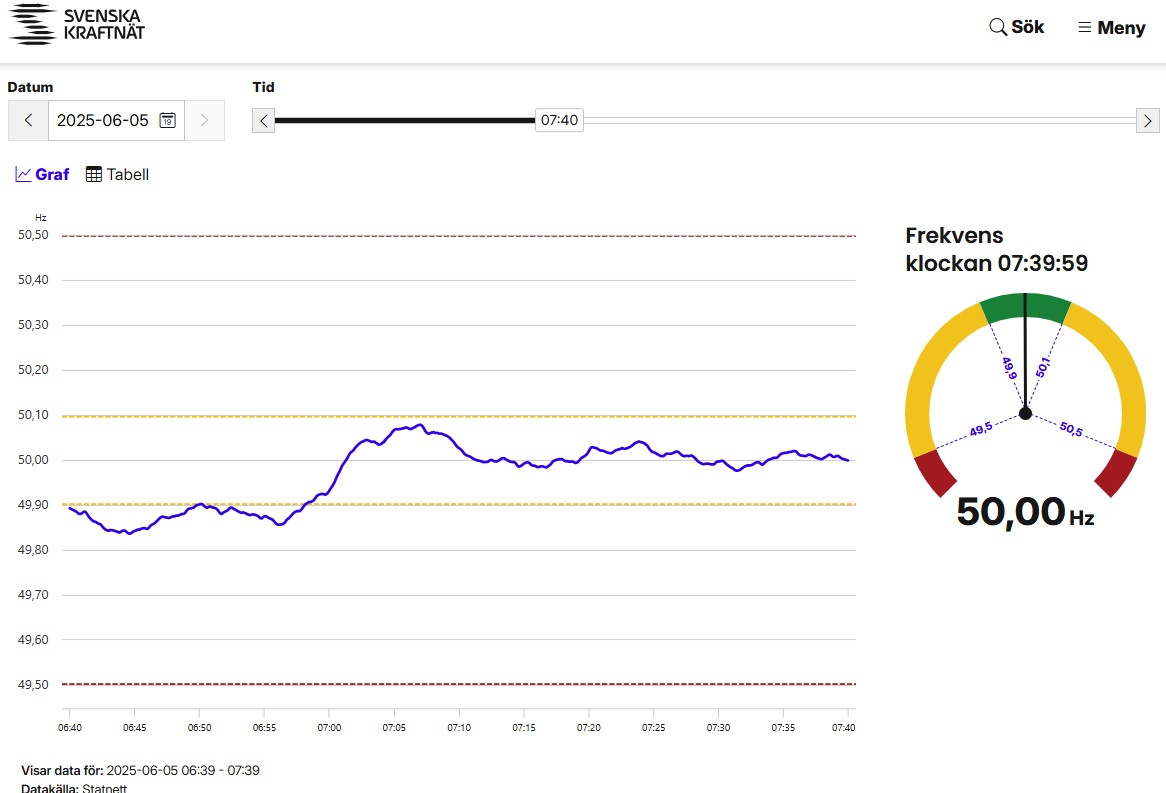Click the Graf line chart icon
The image size is (1166, 793).
click(x=24, y=174)
